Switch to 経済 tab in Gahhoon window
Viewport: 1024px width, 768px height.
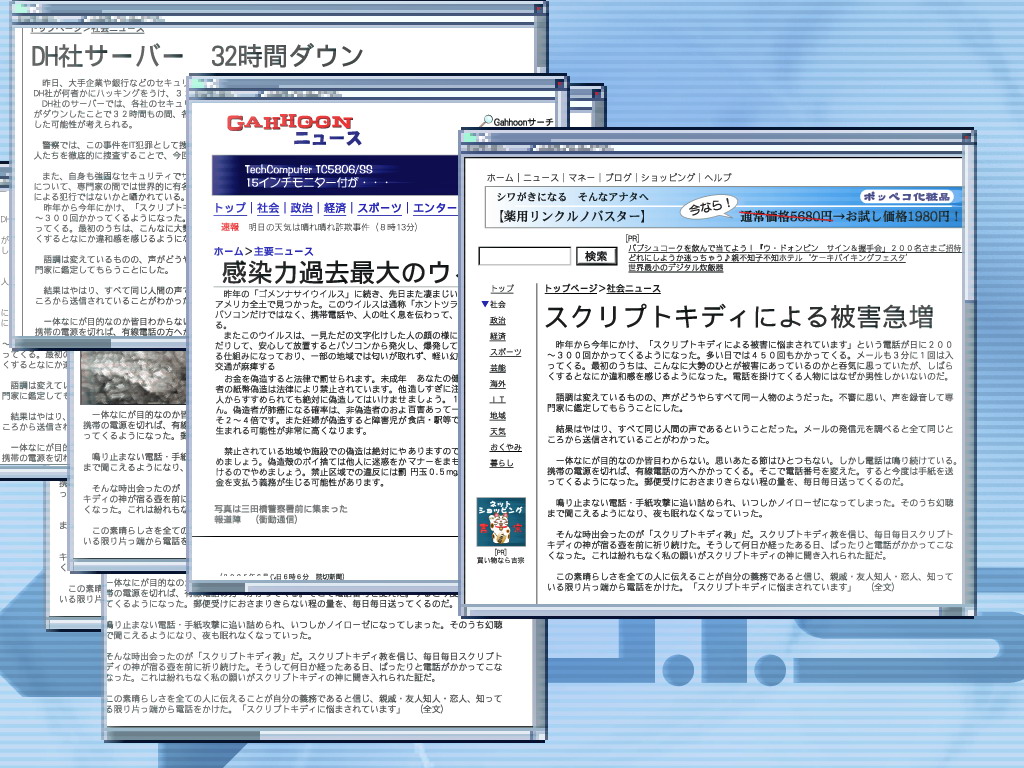tap(335, 208)
